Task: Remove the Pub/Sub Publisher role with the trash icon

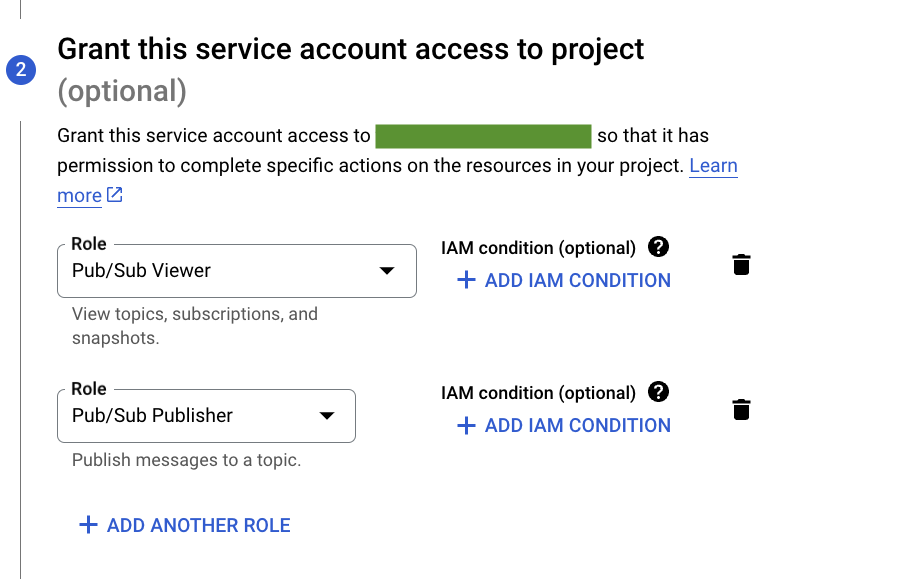Action: point(741,410)
